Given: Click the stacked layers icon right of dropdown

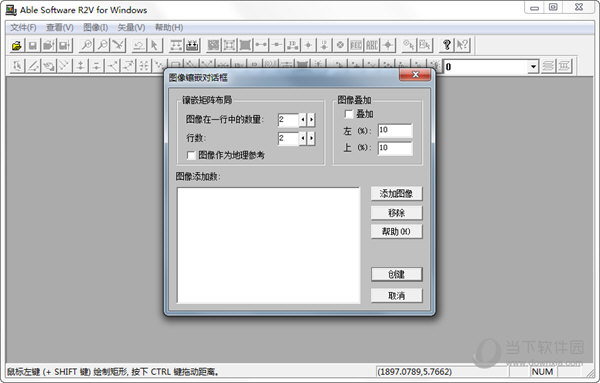Looking at the screenshot, I should [x=548, y=66].
